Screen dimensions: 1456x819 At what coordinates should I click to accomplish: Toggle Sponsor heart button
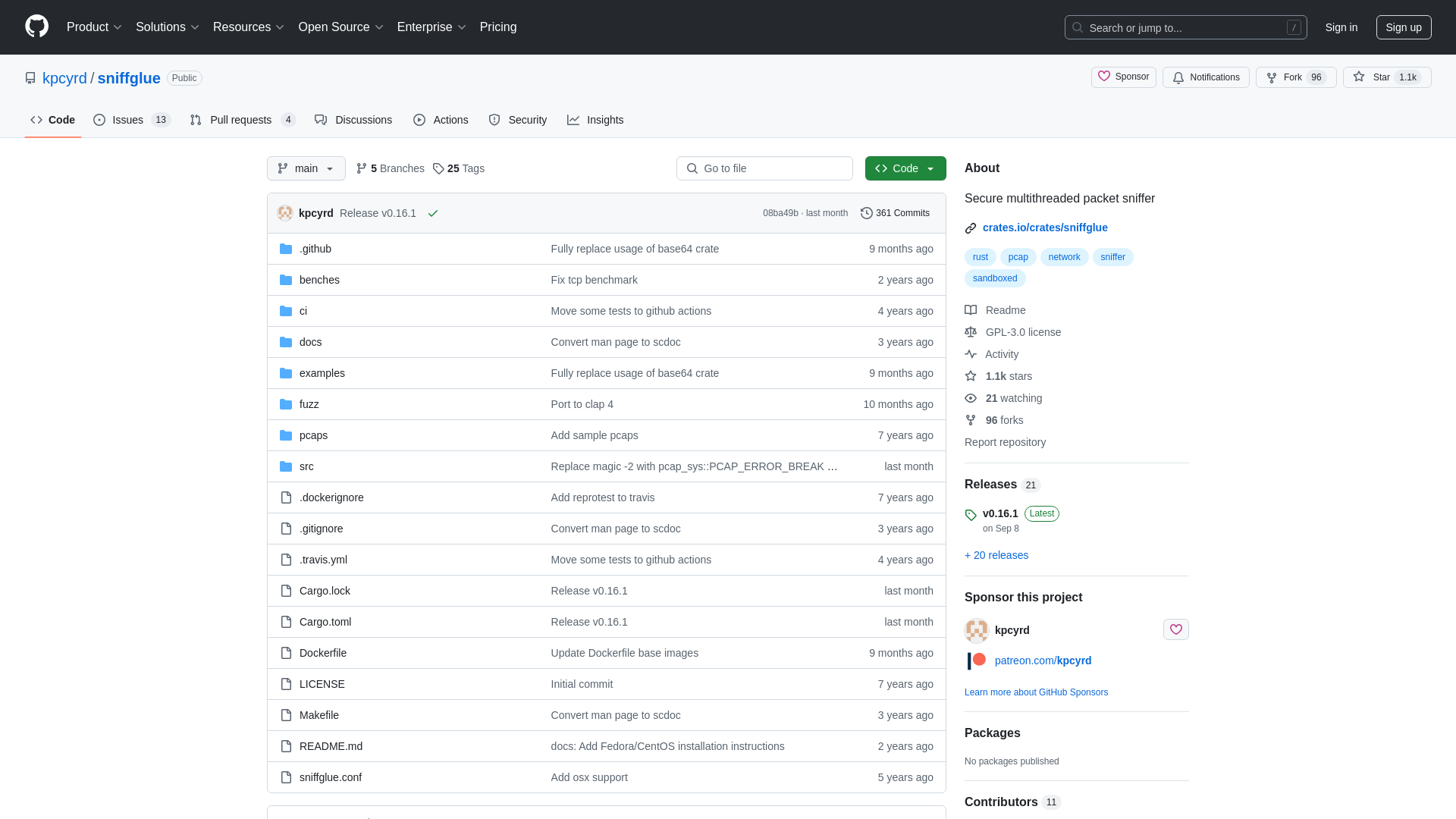click(1176, 629)
